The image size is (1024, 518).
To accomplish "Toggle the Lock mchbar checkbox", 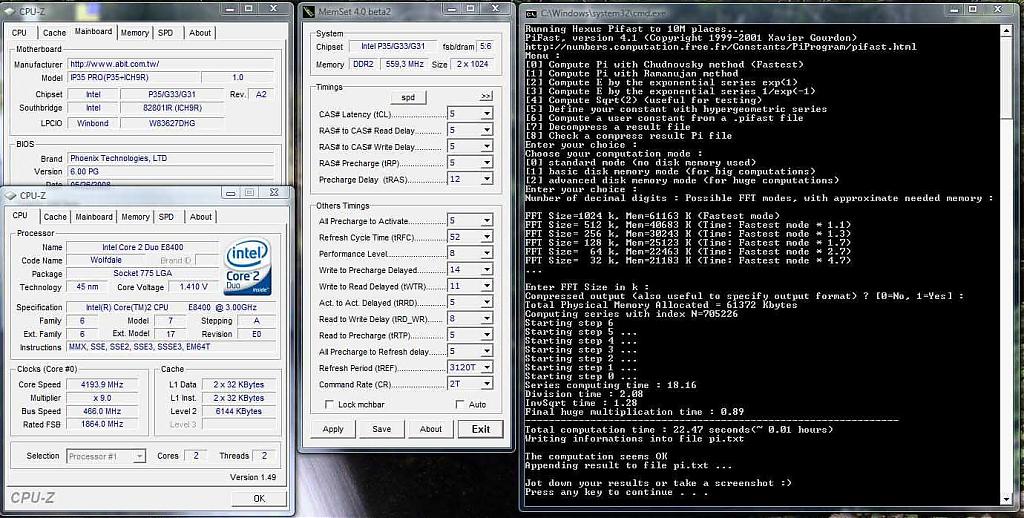I will [x=329, y=404].
